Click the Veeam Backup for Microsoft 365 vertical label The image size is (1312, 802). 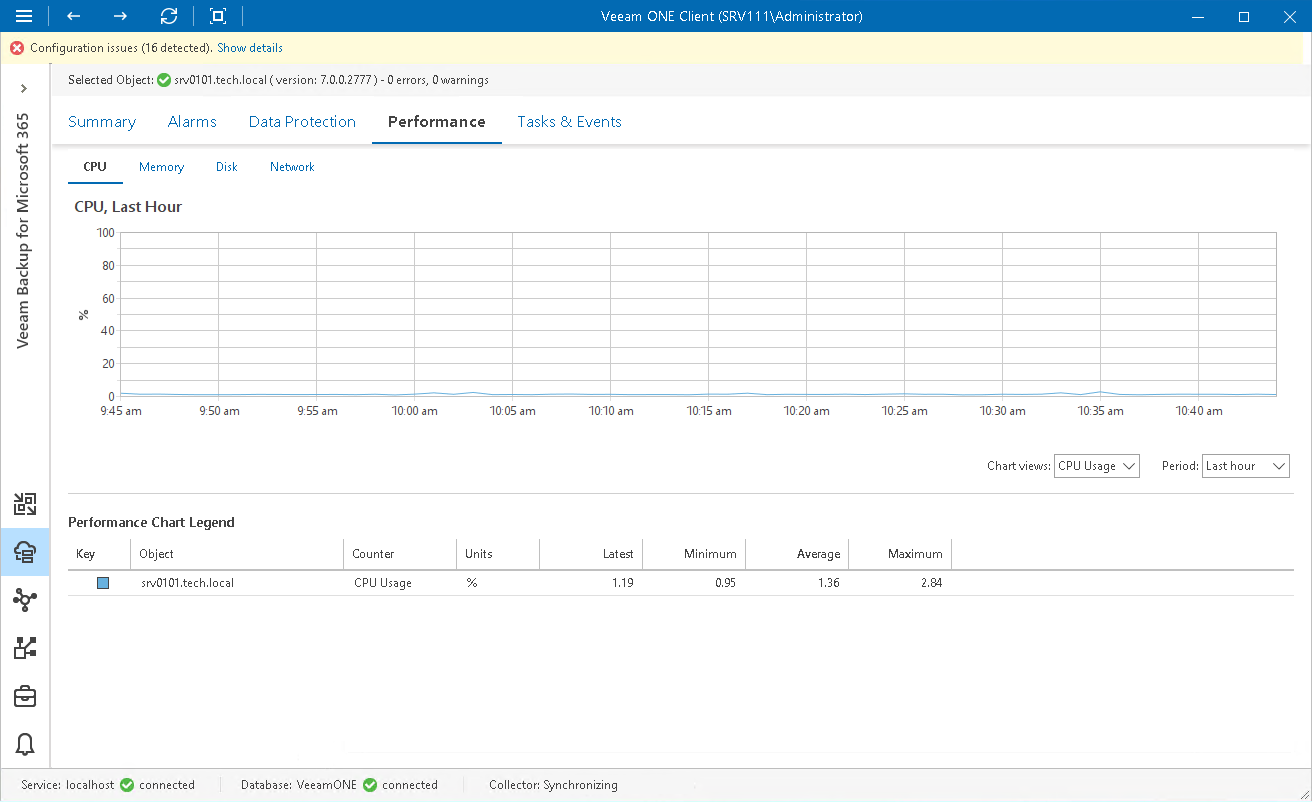[x=24, y=230]
